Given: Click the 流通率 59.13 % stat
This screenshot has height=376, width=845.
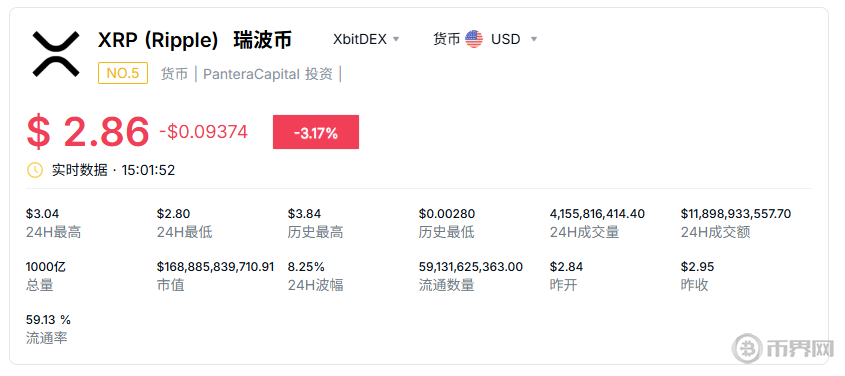Looking at the screenshot, I should [49, 319].
